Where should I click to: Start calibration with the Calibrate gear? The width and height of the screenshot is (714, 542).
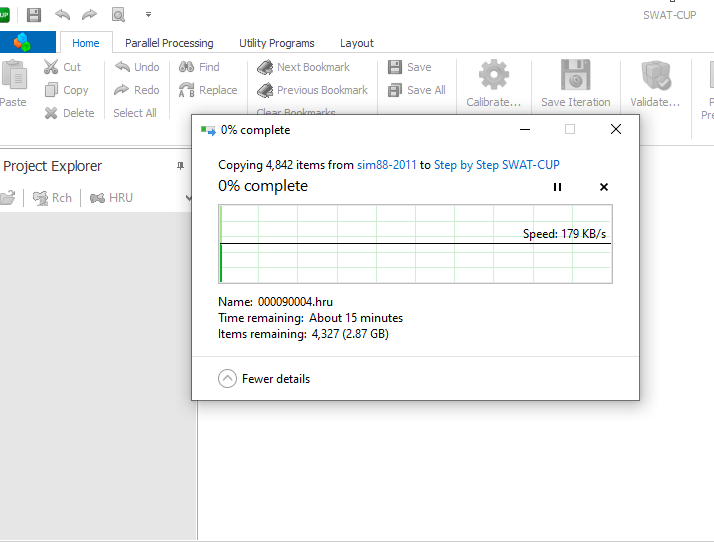click(494, 84)
